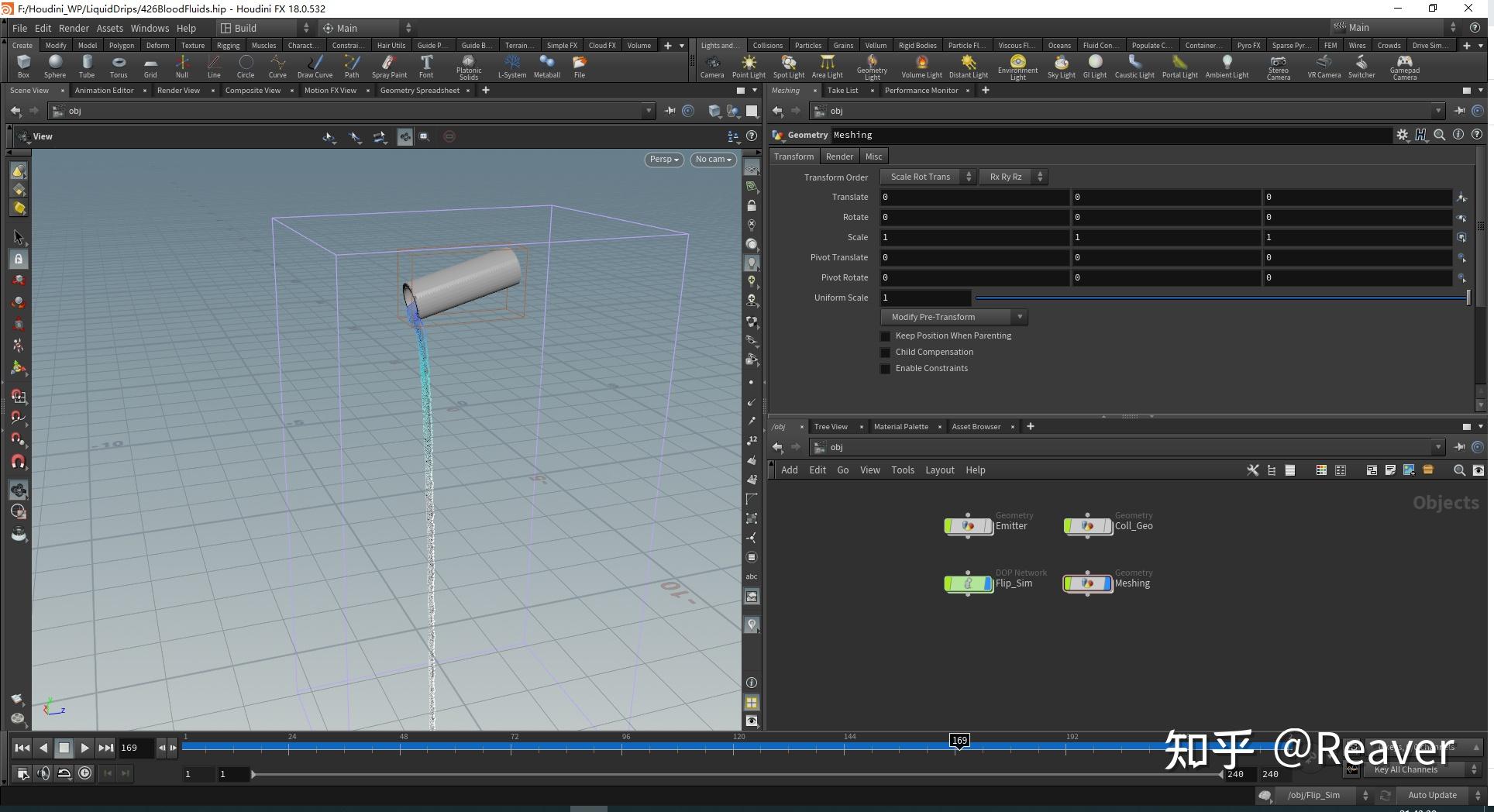This screenshot has width=1494, height=812.
Task: Select the Spray Paint tool
Action: (389, 66)
